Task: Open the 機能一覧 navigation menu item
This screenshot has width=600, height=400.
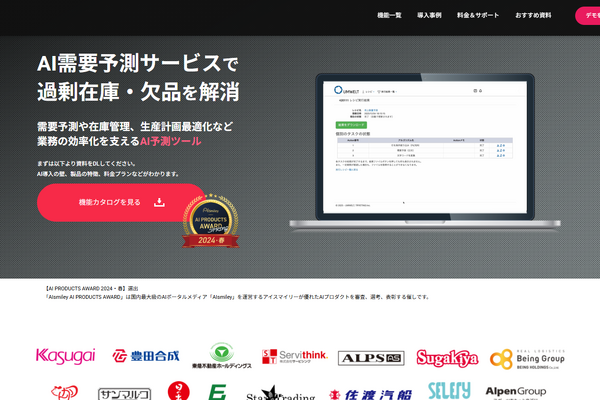Action: [389, 15]
